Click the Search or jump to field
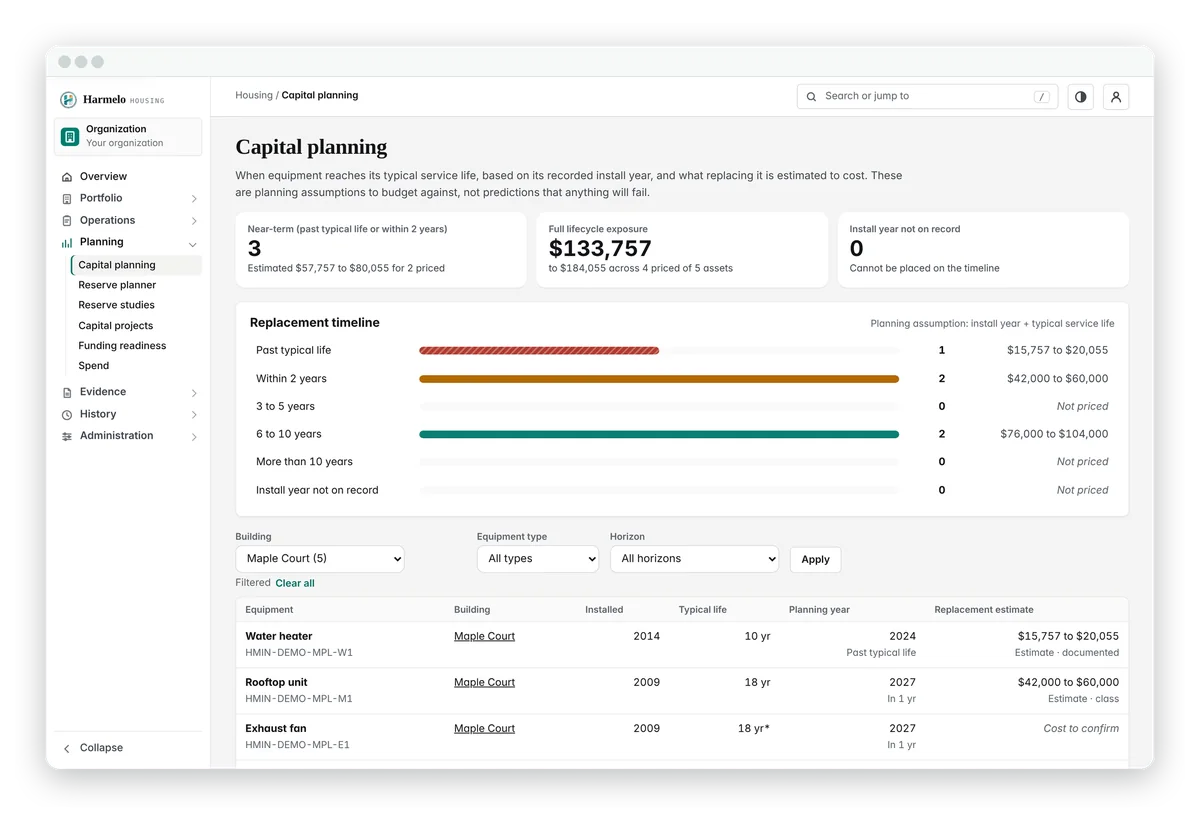 927,97
